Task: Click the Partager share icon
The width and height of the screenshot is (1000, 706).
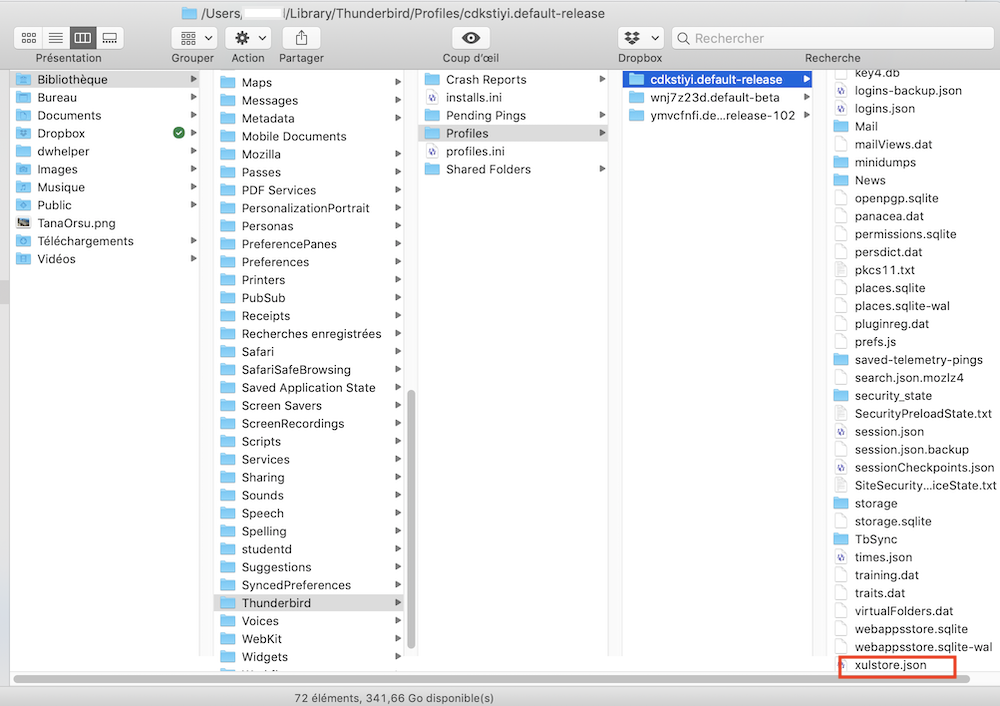Action: (301, 38)
